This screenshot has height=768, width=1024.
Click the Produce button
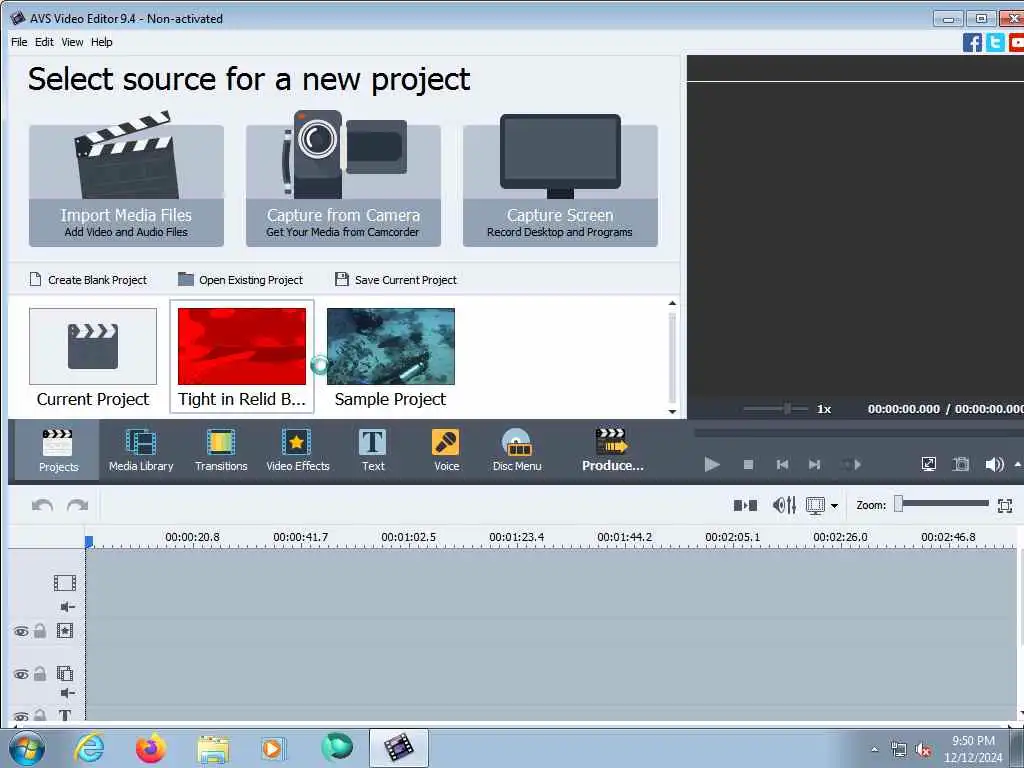click(612, 450)
